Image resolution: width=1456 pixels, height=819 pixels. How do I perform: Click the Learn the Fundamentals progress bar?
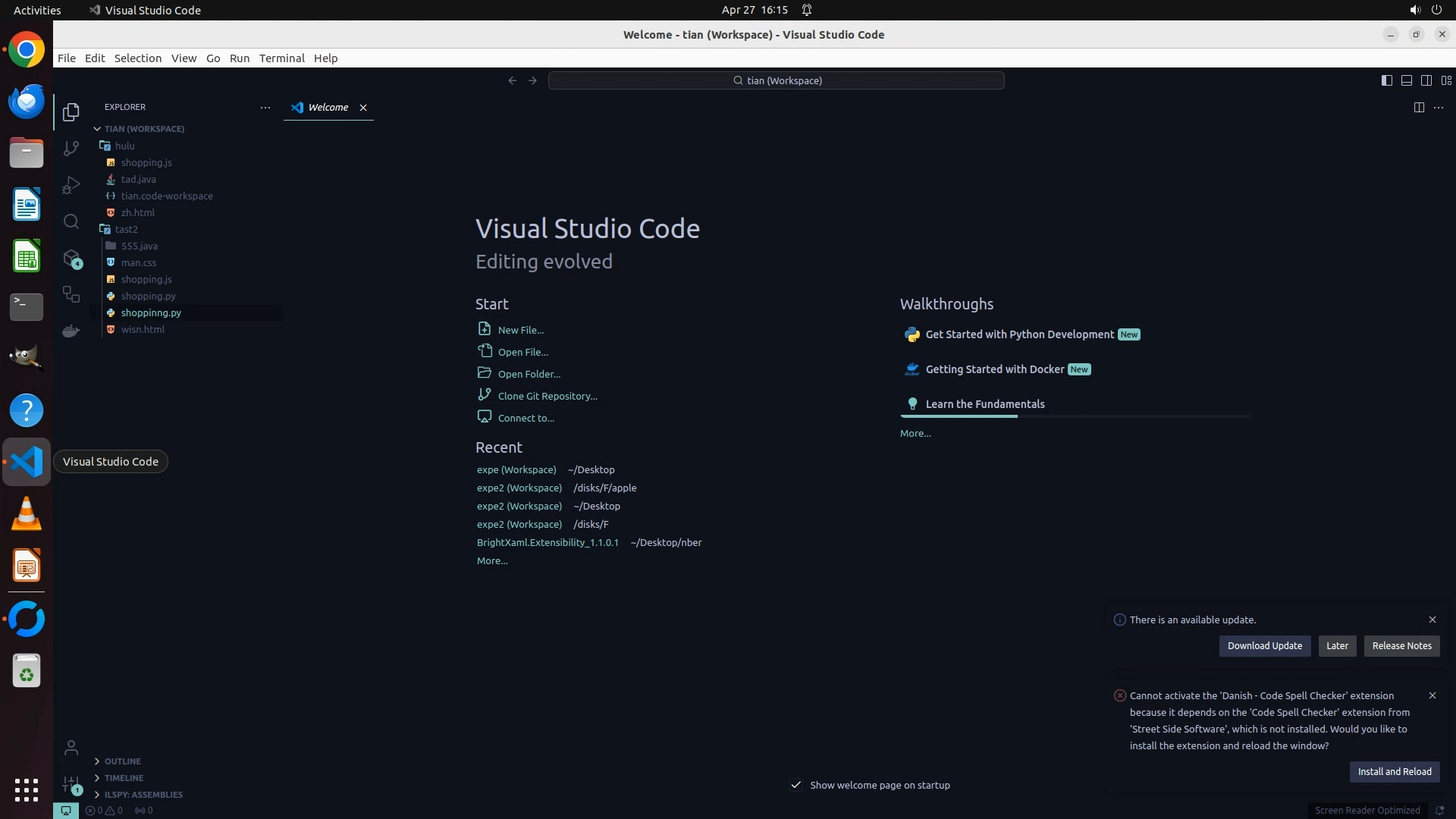click(x=1075, y=416)
